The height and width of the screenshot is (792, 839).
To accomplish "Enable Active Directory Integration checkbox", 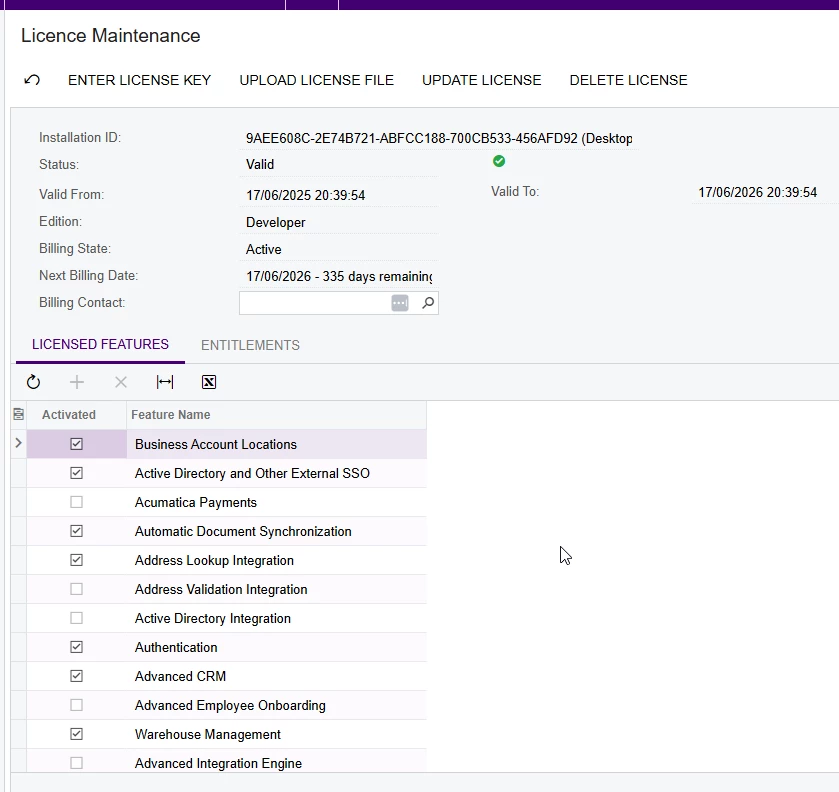I will [x=77, y=618].
